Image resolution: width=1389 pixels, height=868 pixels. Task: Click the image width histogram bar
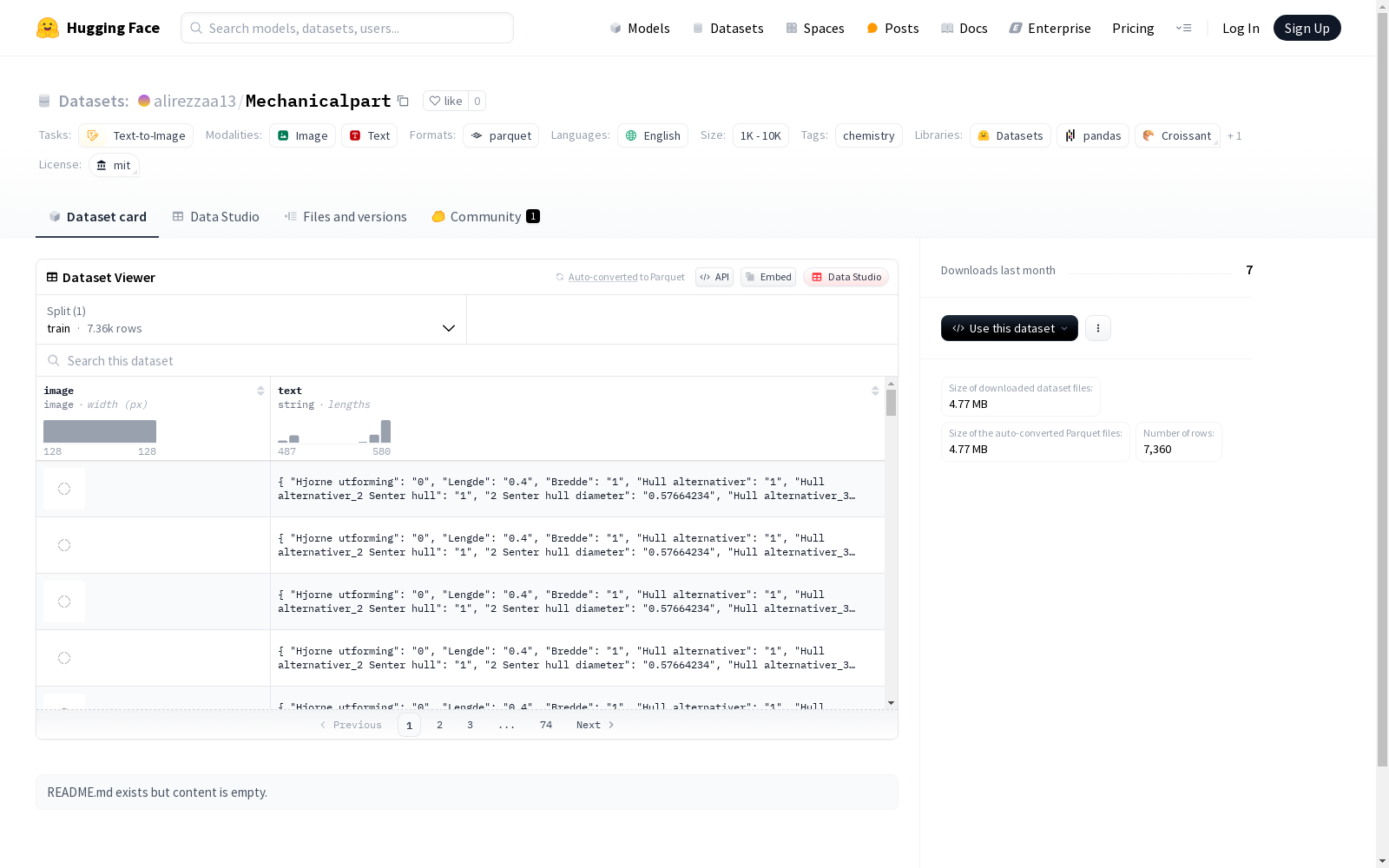(x=100, y=431)
